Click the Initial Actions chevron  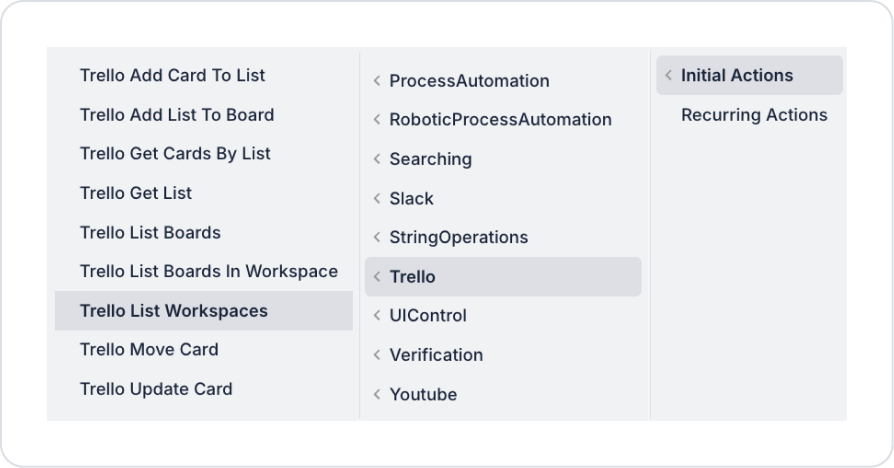click(668, 76)
